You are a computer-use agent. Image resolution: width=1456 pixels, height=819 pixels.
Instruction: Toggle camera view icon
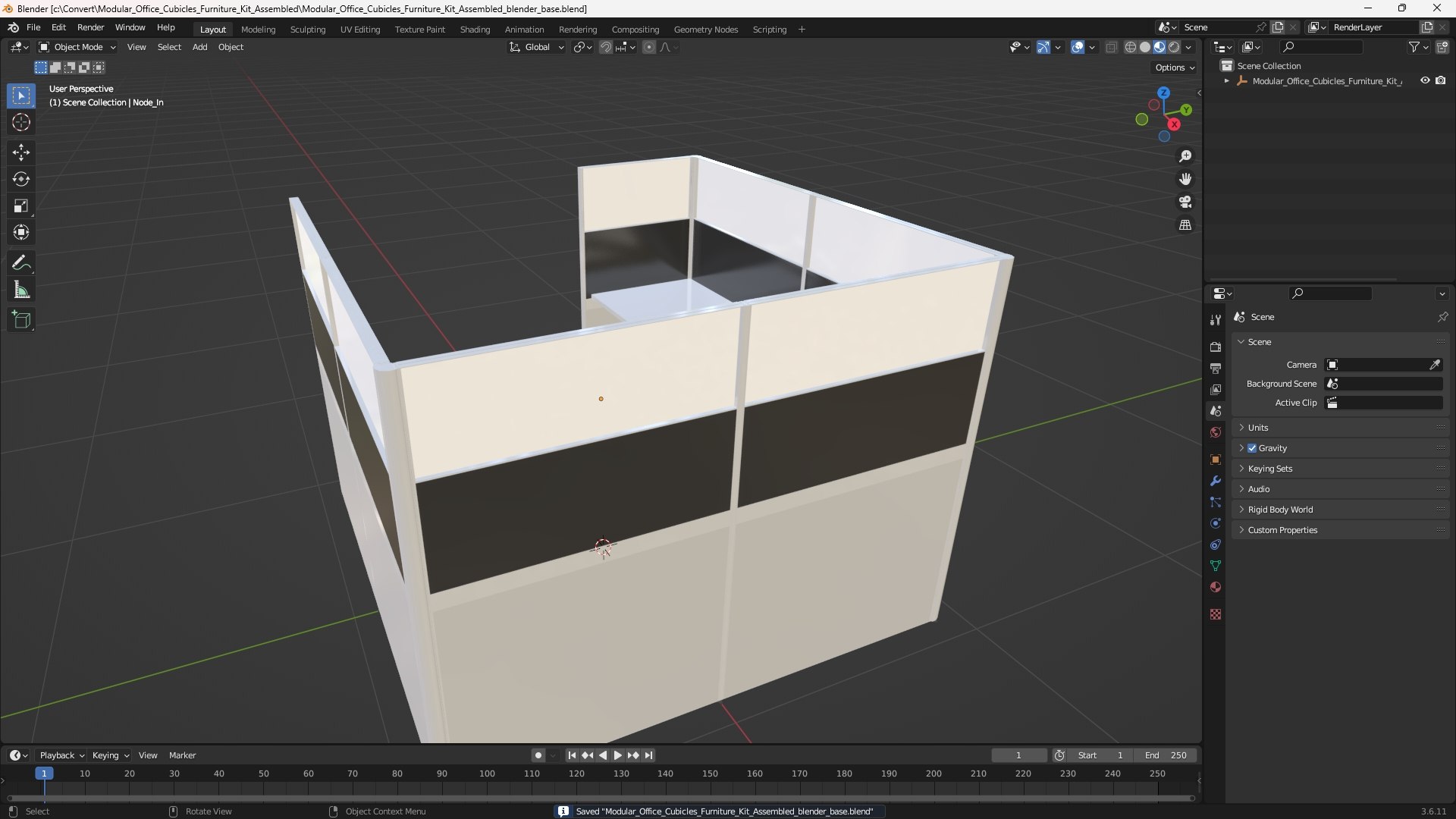click(x=1185, y=202)
